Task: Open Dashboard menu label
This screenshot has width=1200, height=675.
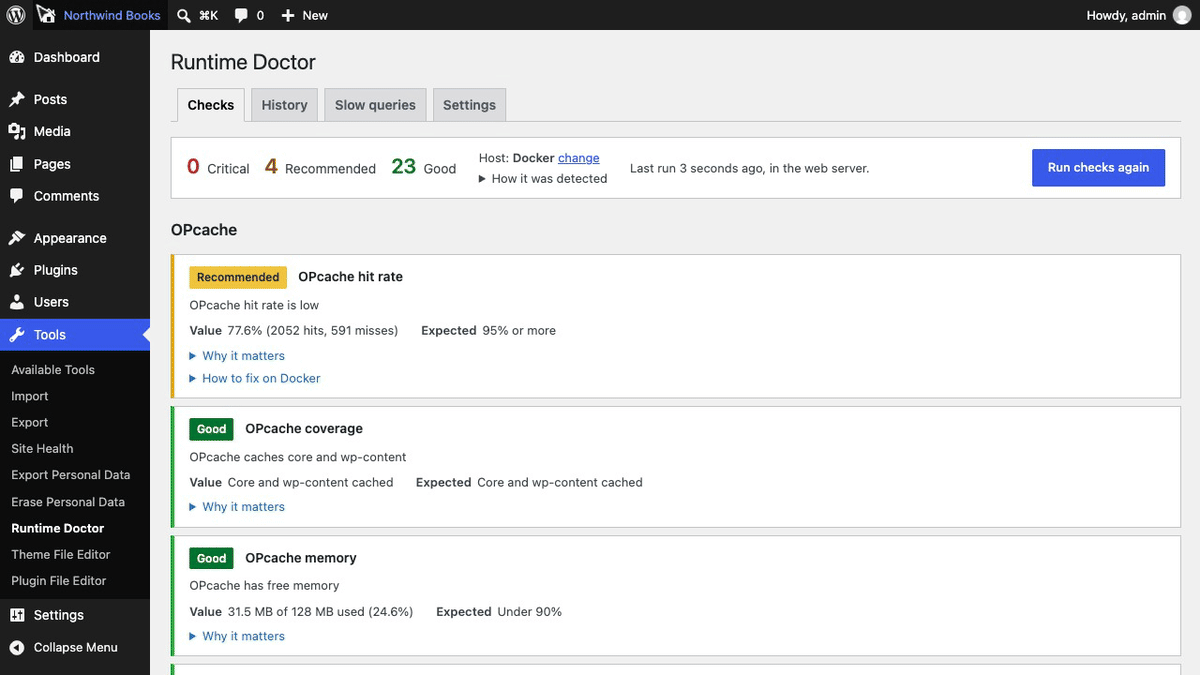Action: coord(67,57)
